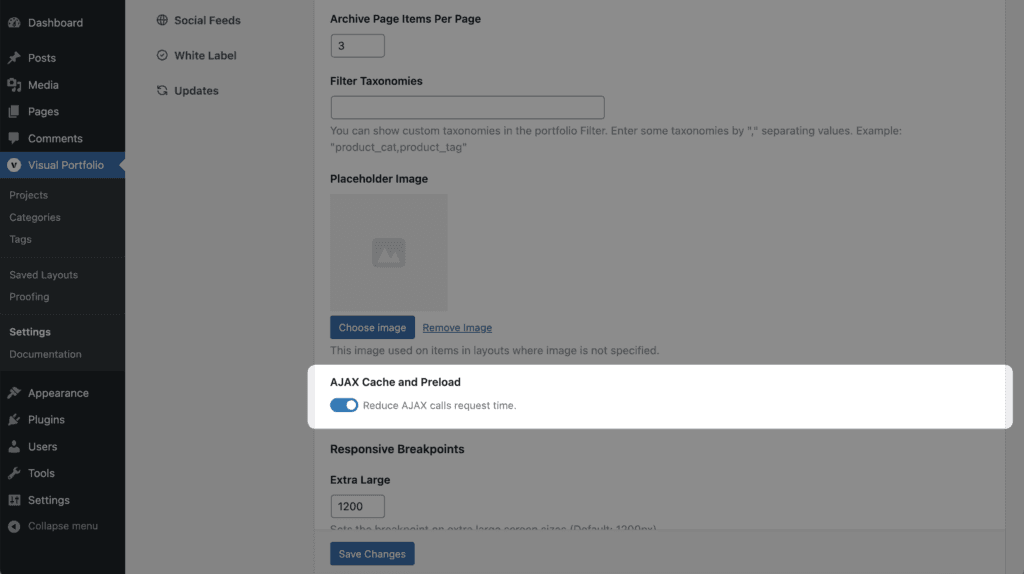Click the Tools wrench icon
The width and height of the screenshot is (1024, 574).
[x=14, y=473]
